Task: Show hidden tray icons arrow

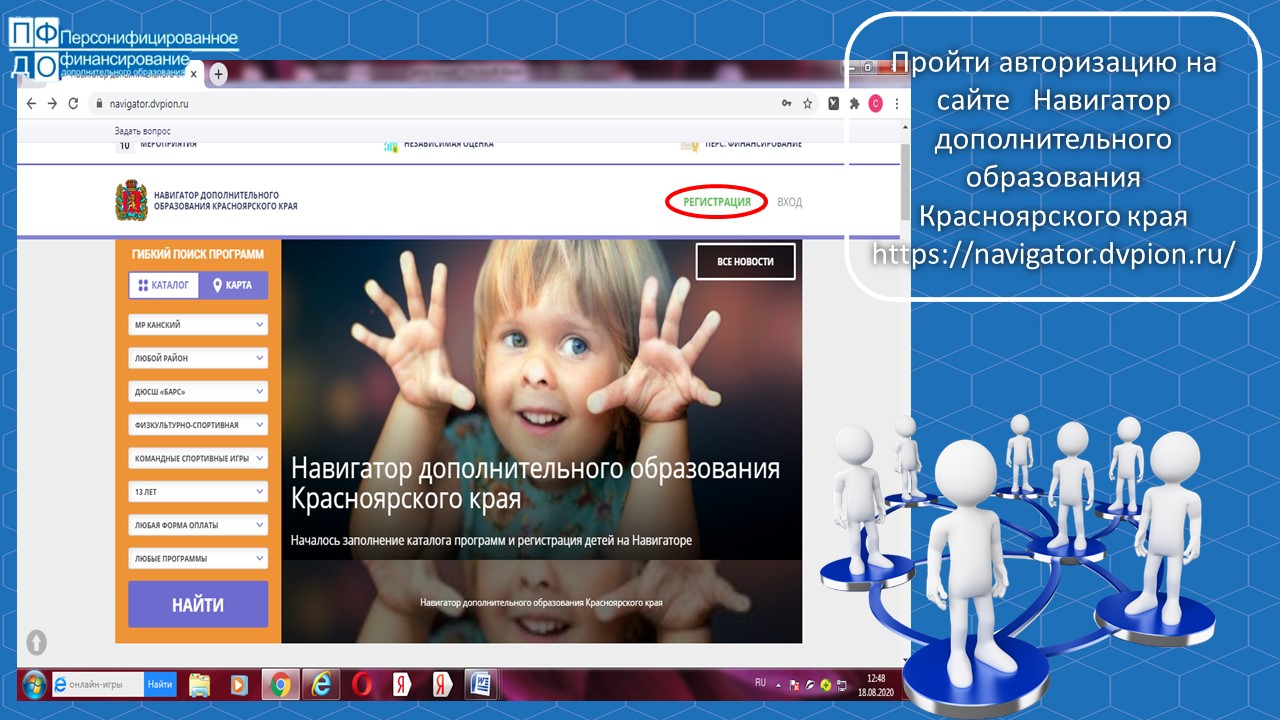Action: pyautogui.click(x=779, y=684)
